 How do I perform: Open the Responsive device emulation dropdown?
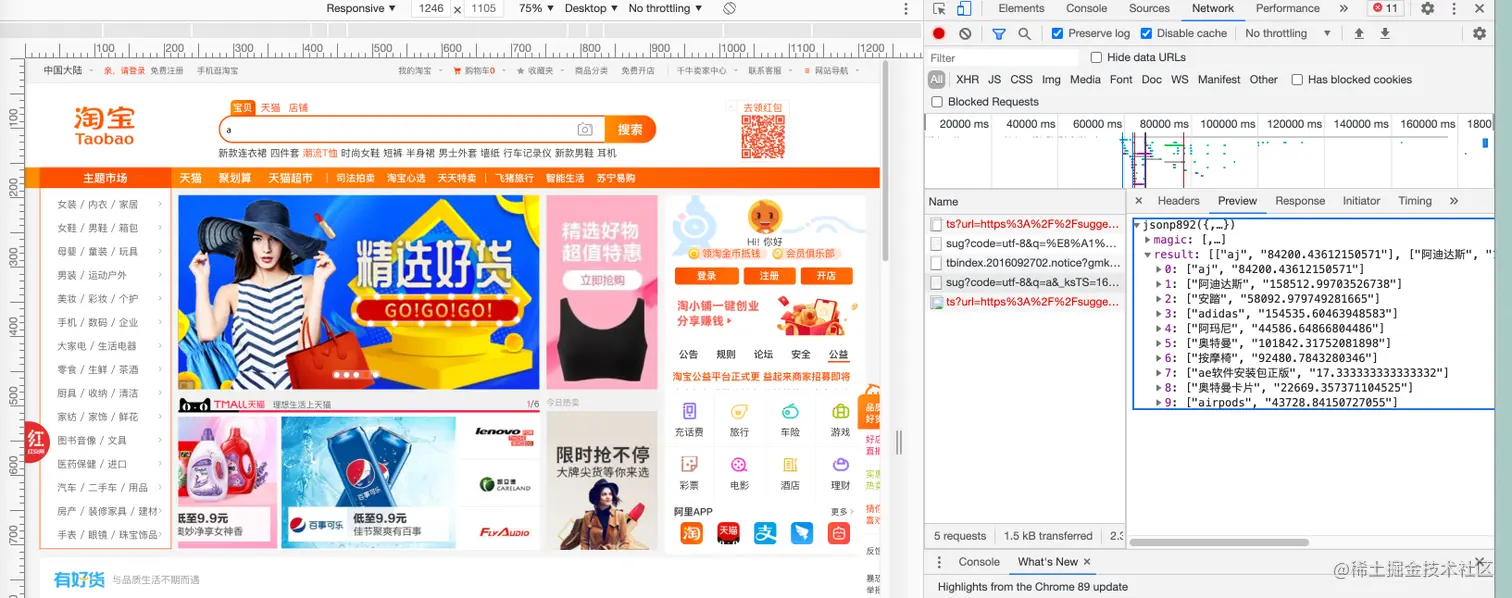(360, 8)
